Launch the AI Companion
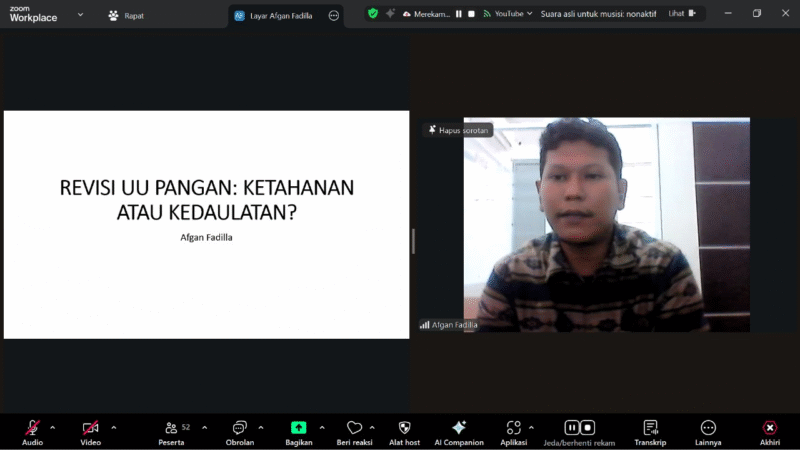Image resolution: width=800 pixels, height=450 pixels. [x=458, y=428]
